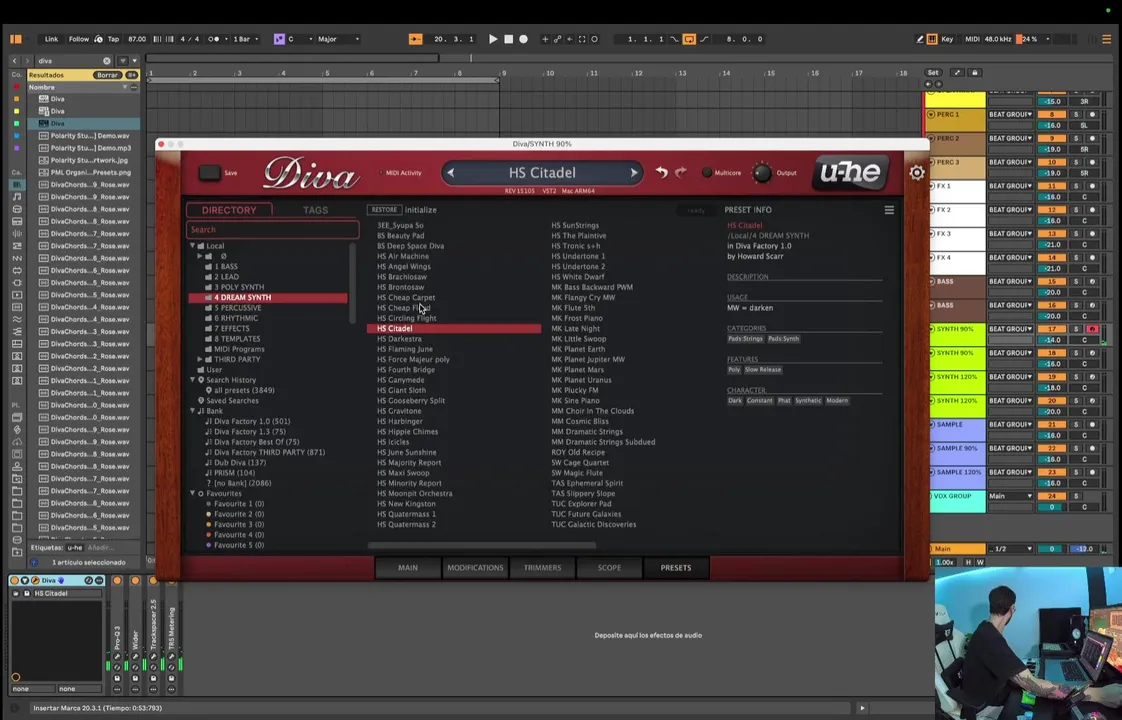Collapse the Bank section
The height and width of the screenshot is (720, 1122).
click(x=192, y=411)
